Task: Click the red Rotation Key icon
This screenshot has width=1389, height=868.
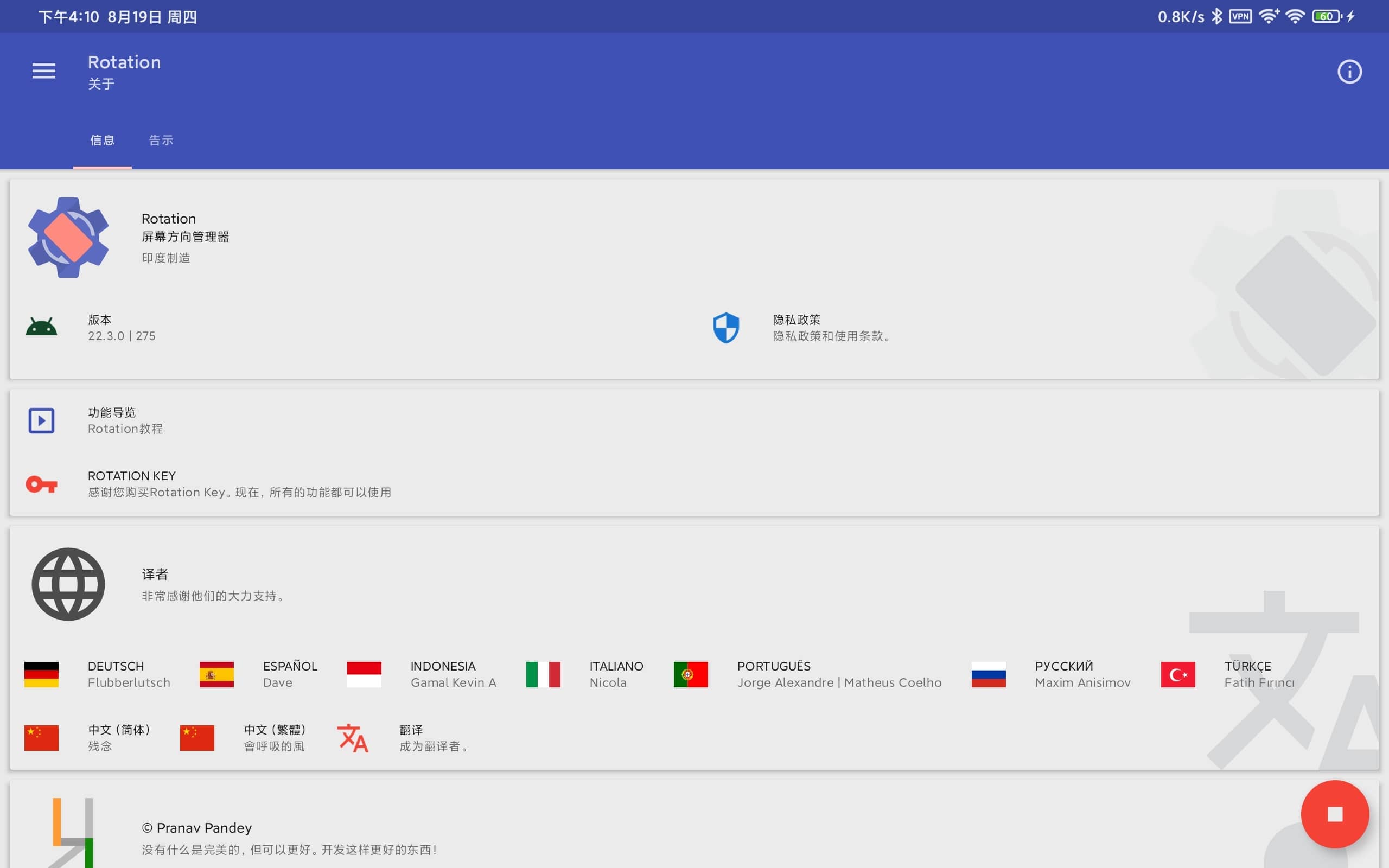Action: click(x=41, y=484)
